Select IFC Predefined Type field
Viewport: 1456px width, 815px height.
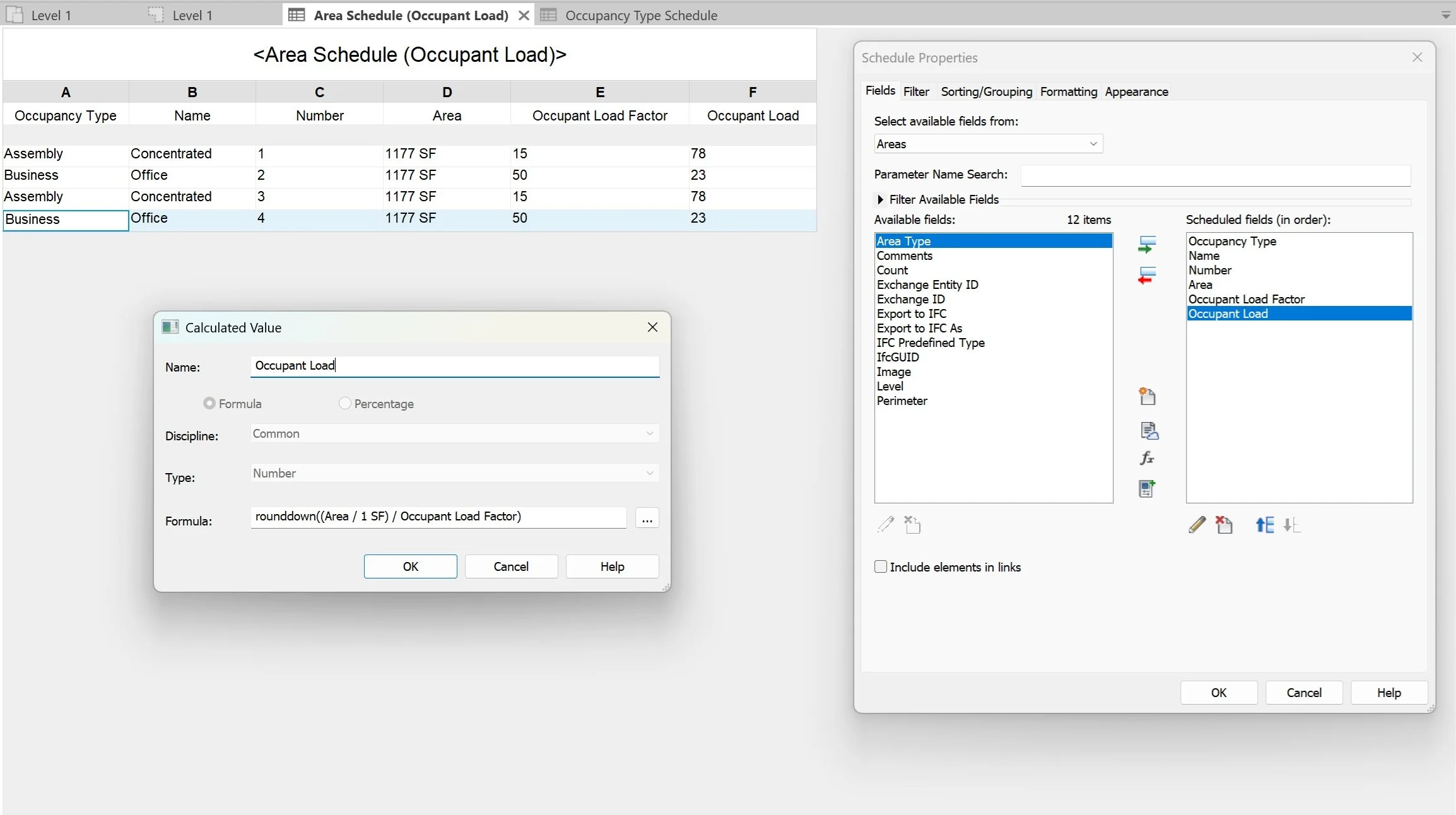pyautogui.click(x=993, y=343)
